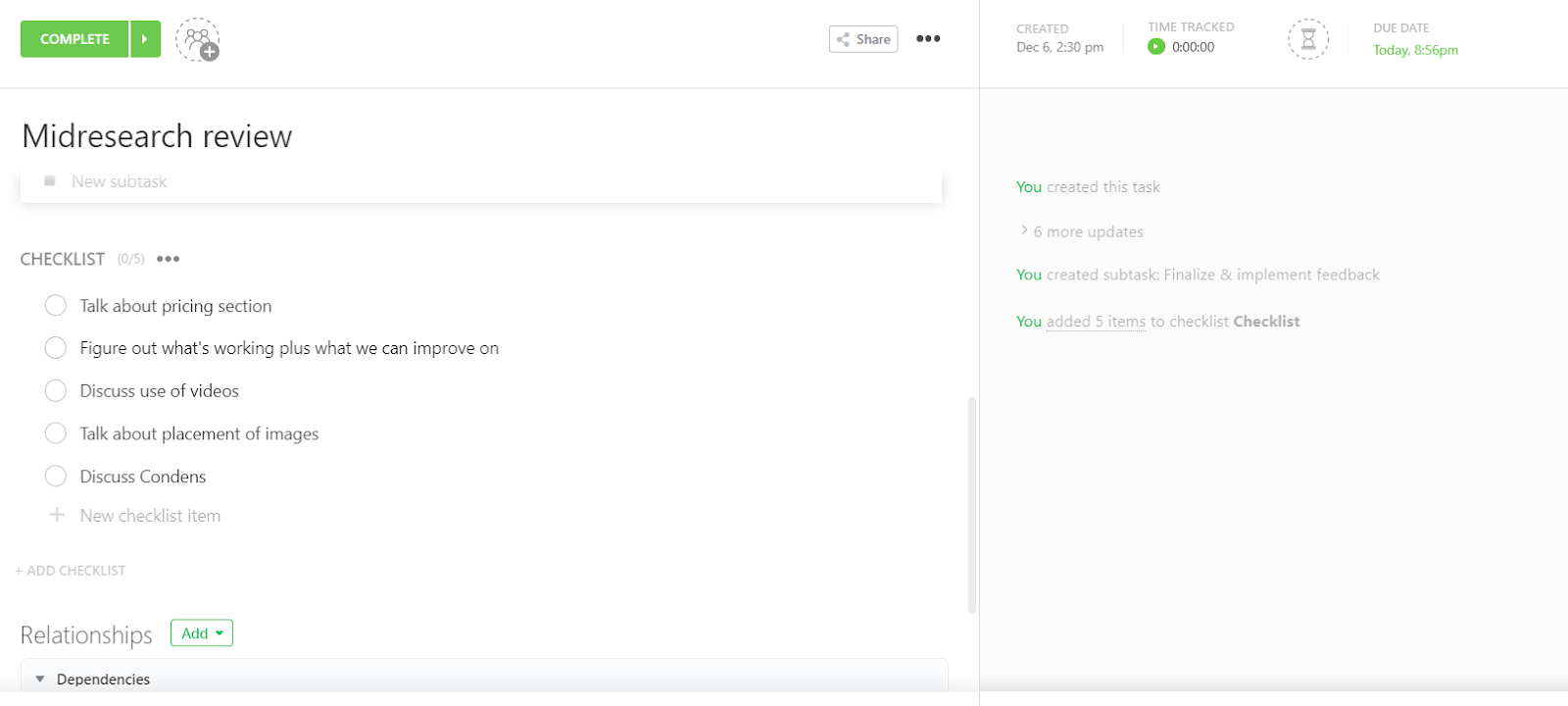Tick the 'Discuss Condens' checklist item

(x=56, y=477)
